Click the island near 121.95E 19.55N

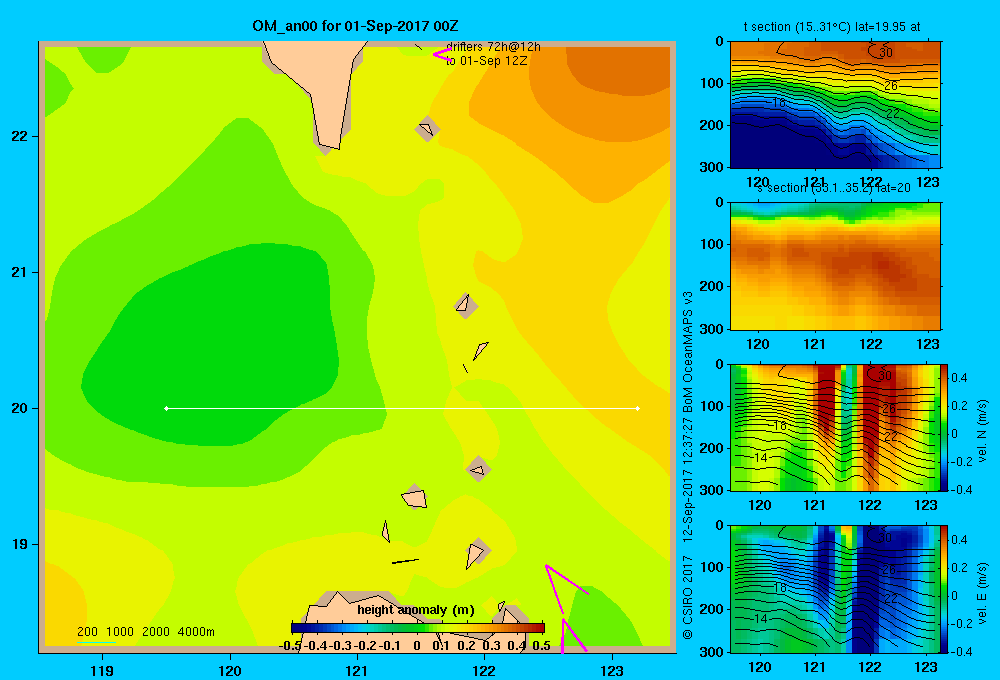(478, 470)
